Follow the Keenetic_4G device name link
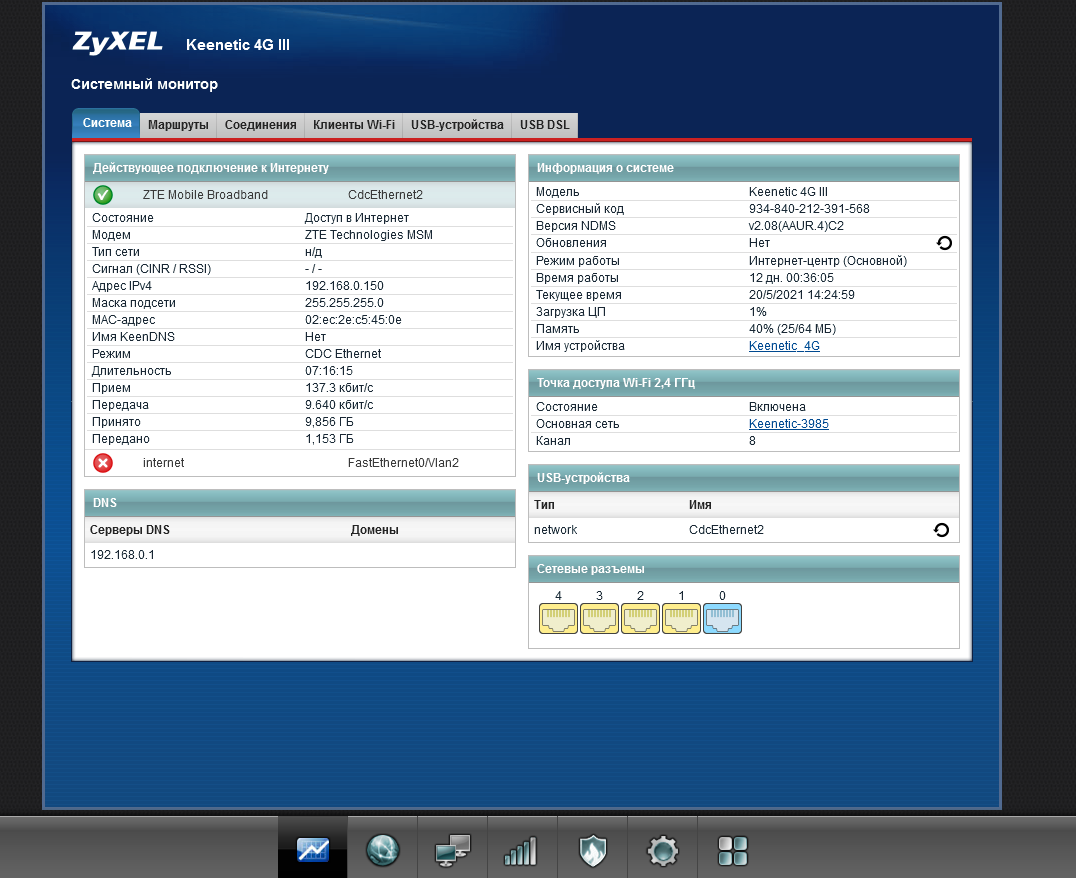 [x=784, y=346]
